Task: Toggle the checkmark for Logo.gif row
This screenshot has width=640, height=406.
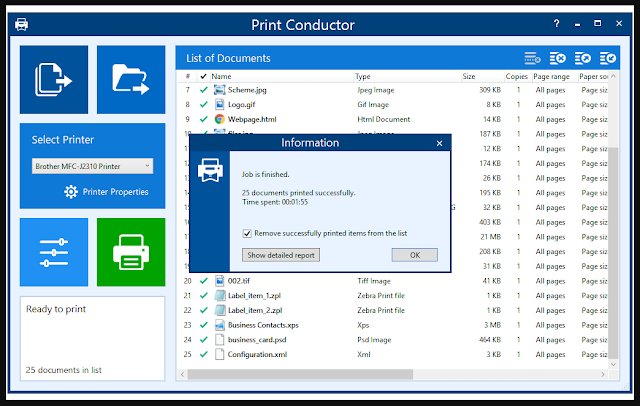Action: 204,104
